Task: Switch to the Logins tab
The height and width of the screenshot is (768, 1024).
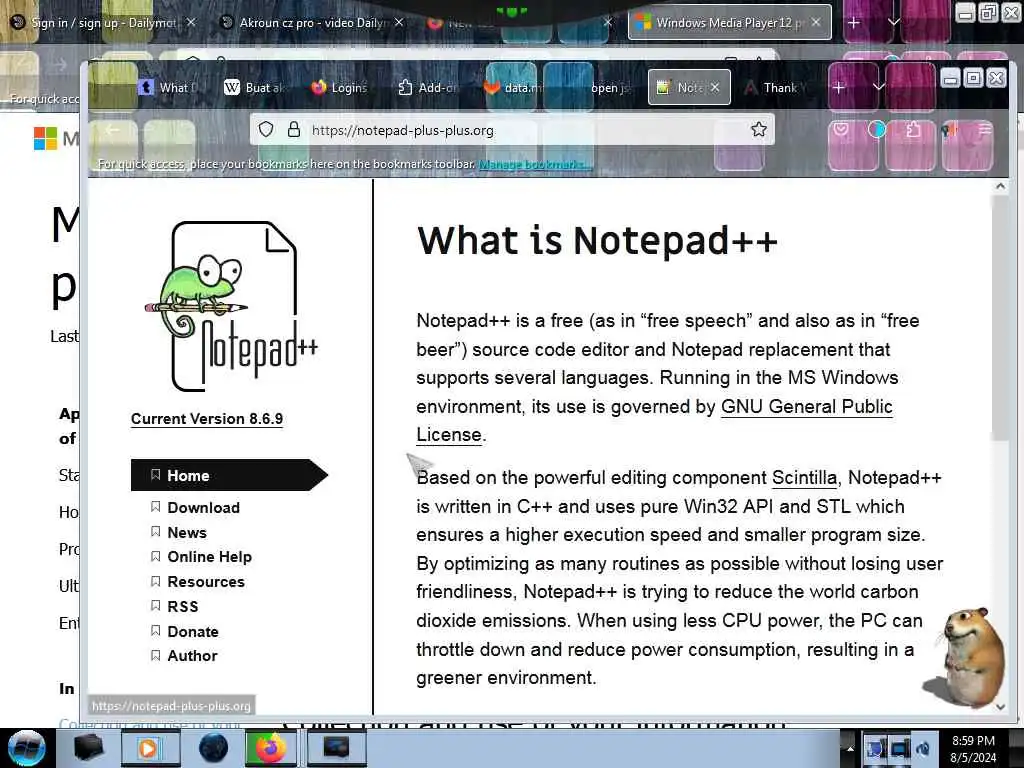Action: pos(340,87)
